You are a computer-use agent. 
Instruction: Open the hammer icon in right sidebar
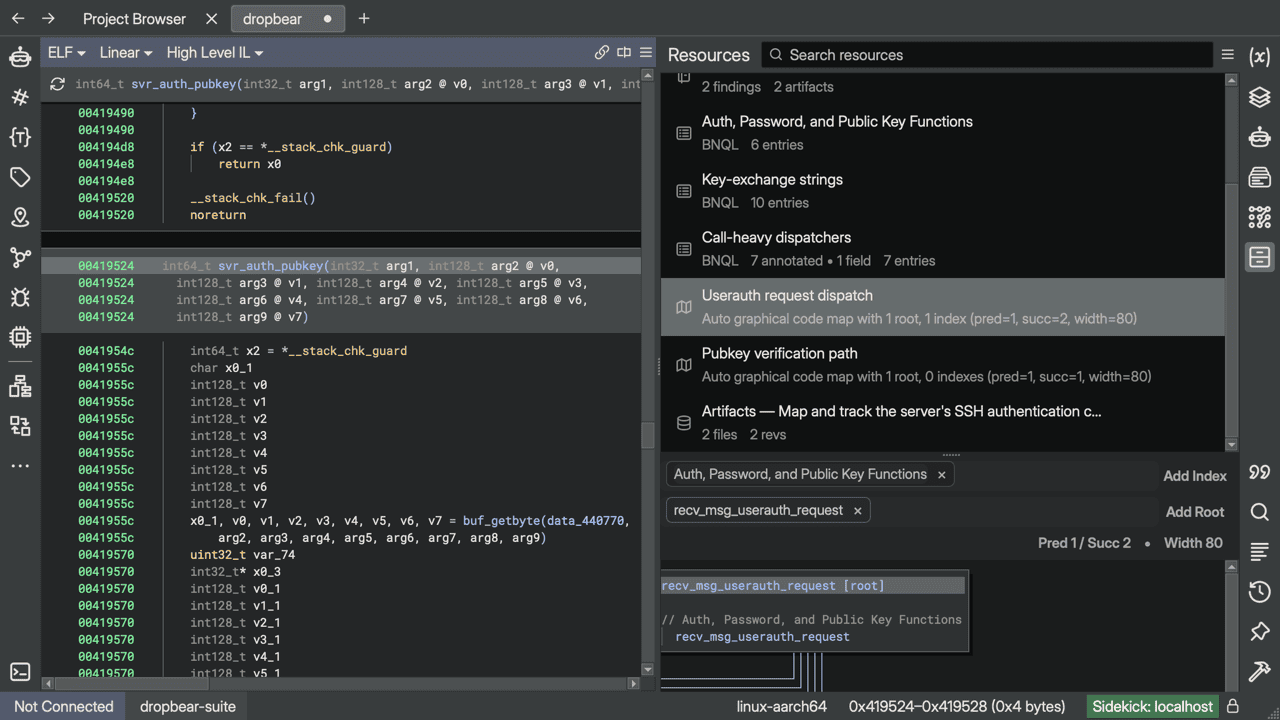pyautogui.click(x=1260, y=672)
